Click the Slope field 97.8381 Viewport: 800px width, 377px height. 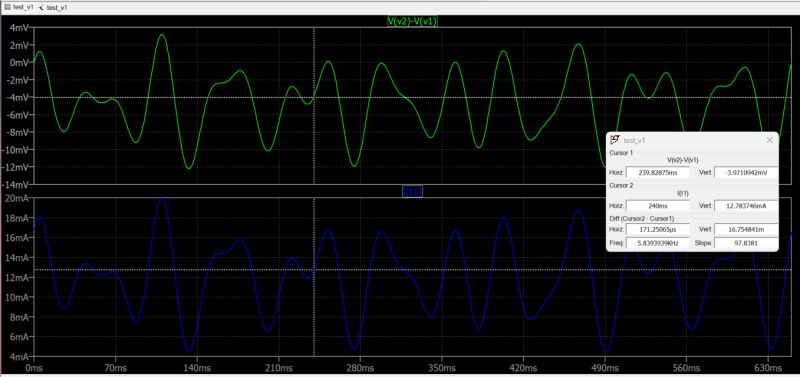[746, 243]
